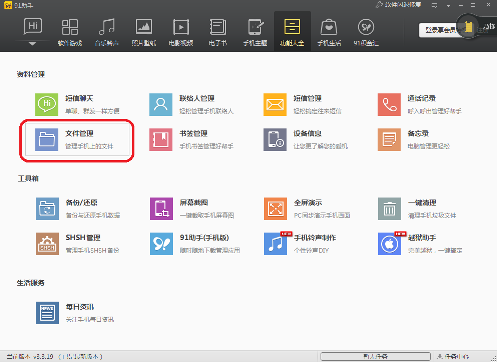Launch 屏幕截图 screenshot tool icon
Viewport: 497px width, 362px height.
pos(161,209)
